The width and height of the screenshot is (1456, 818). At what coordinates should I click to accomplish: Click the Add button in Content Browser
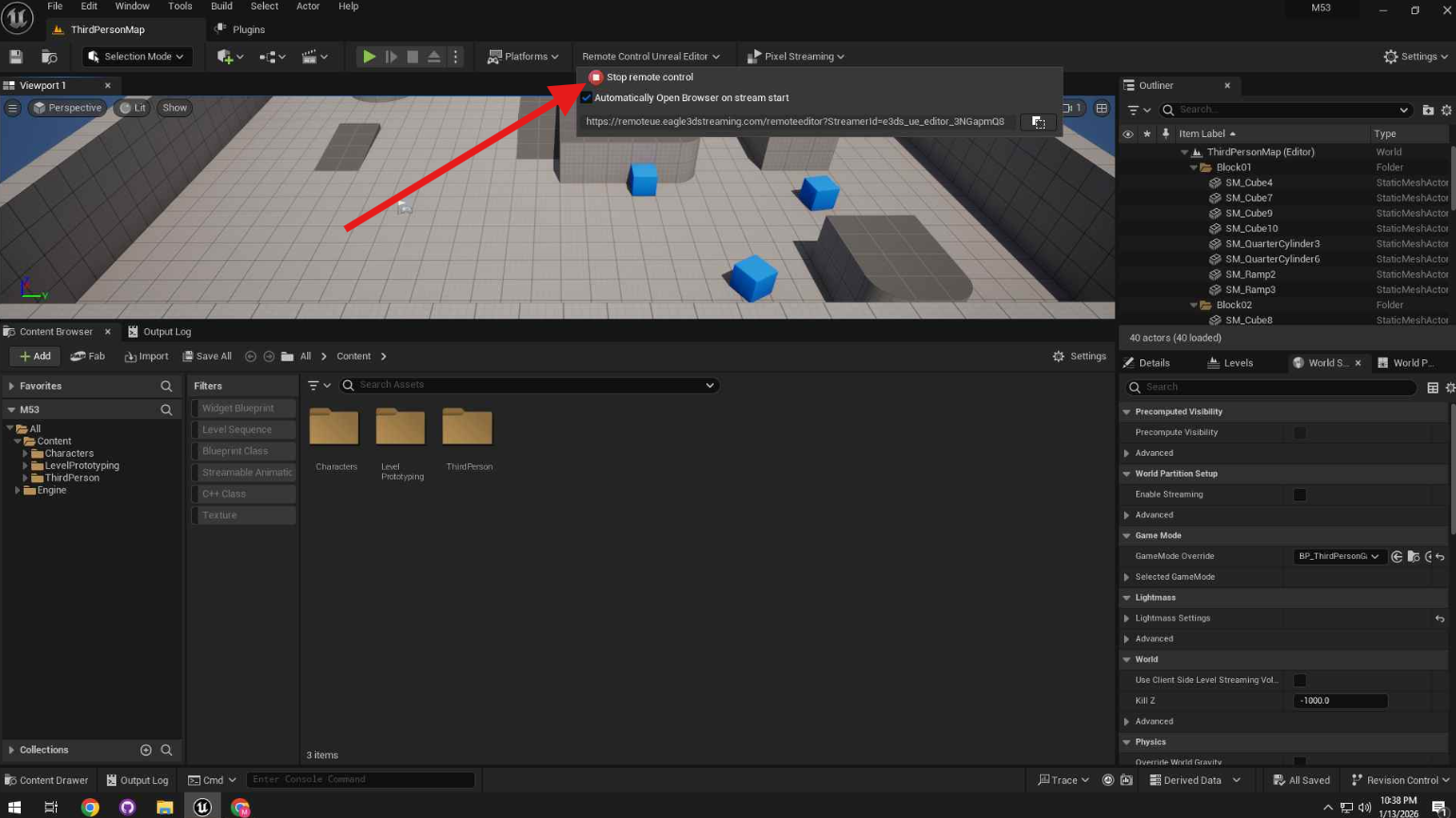[x=35, y=357]
